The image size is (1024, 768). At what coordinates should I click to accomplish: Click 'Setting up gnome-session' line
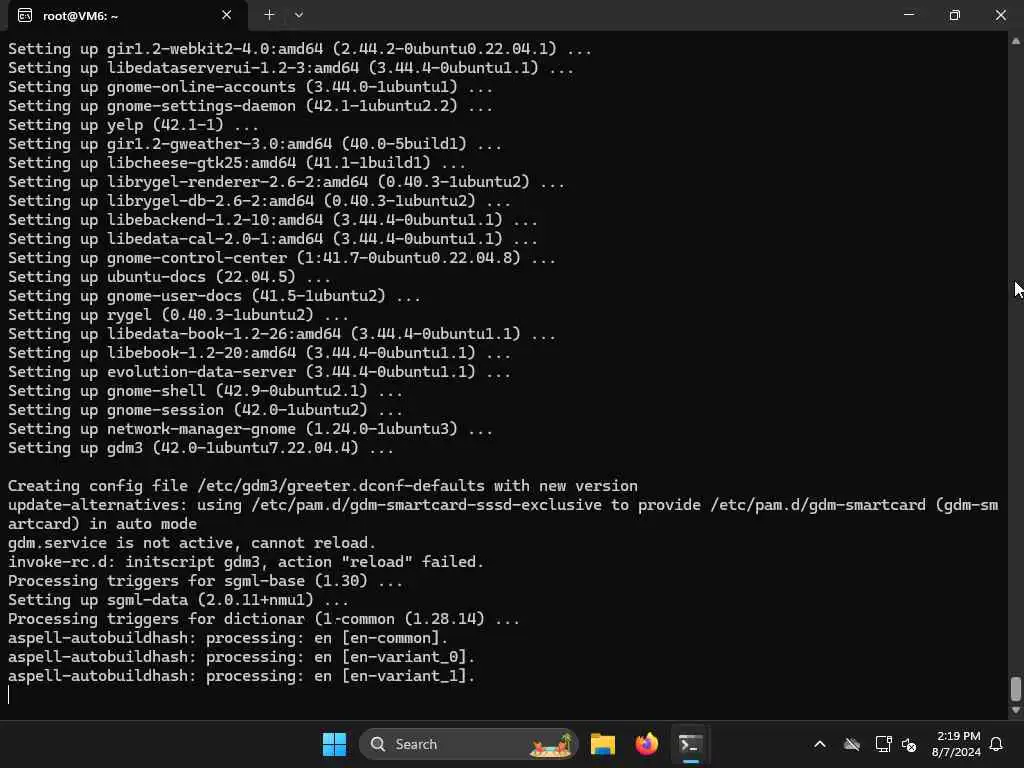click(x=205, y=410)
